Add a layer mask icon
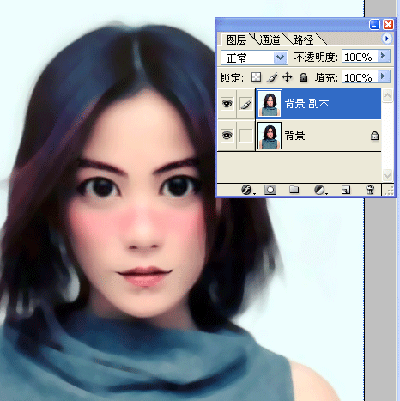400x401 pixels. [x=270, y=190]
